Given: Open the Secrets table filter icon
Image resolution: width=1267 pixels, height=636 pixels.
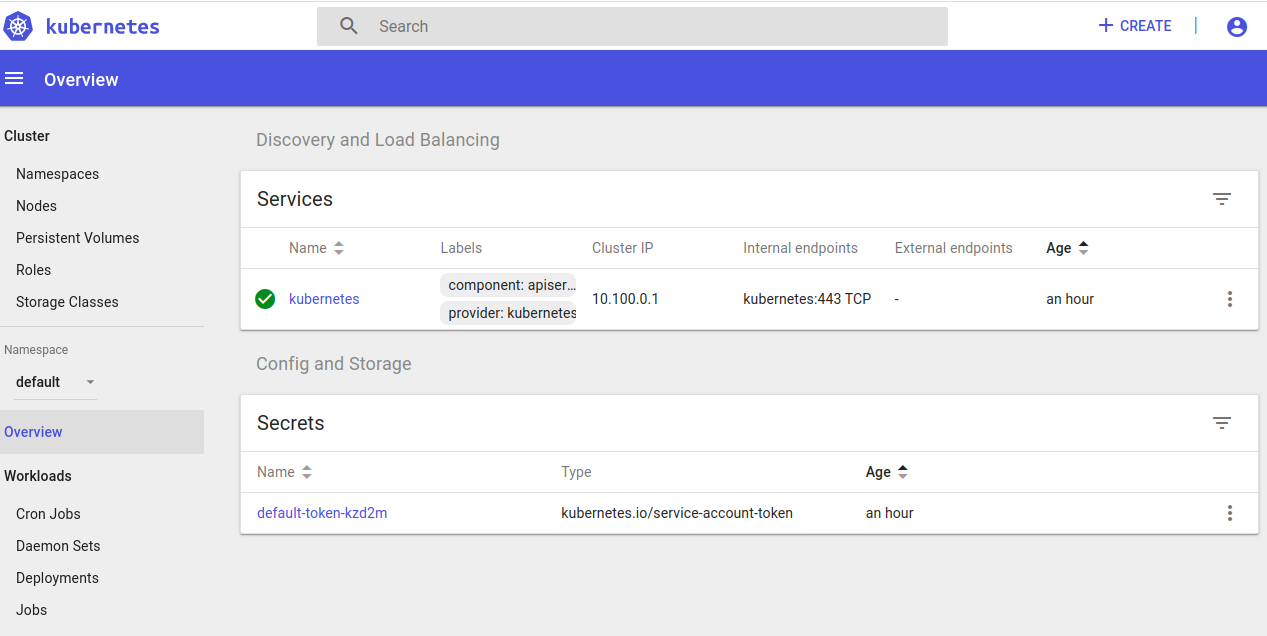Looking at the screenshot, I should click(x=1222, y=423).
